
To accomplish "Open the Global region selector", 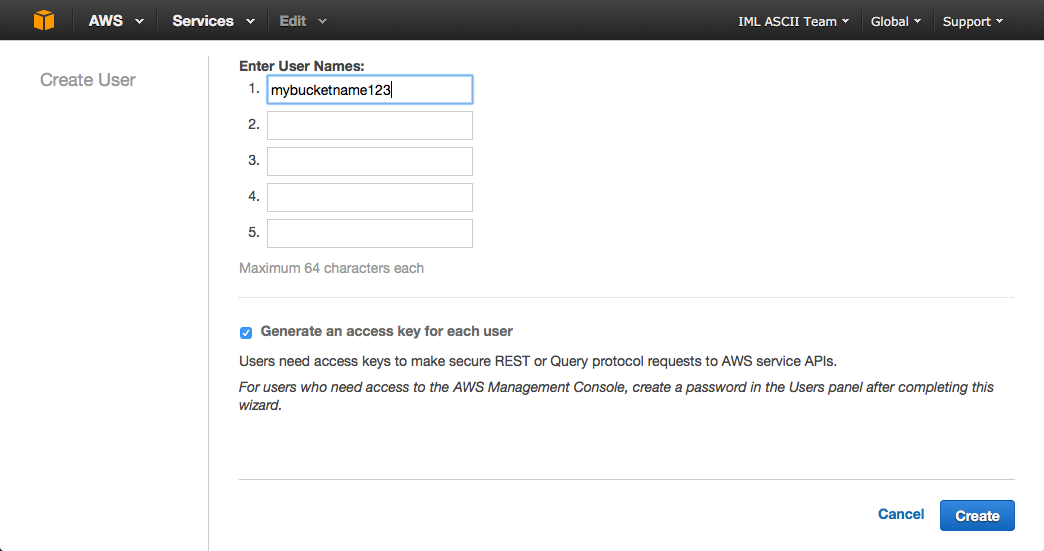I will [x=896, y=21].
